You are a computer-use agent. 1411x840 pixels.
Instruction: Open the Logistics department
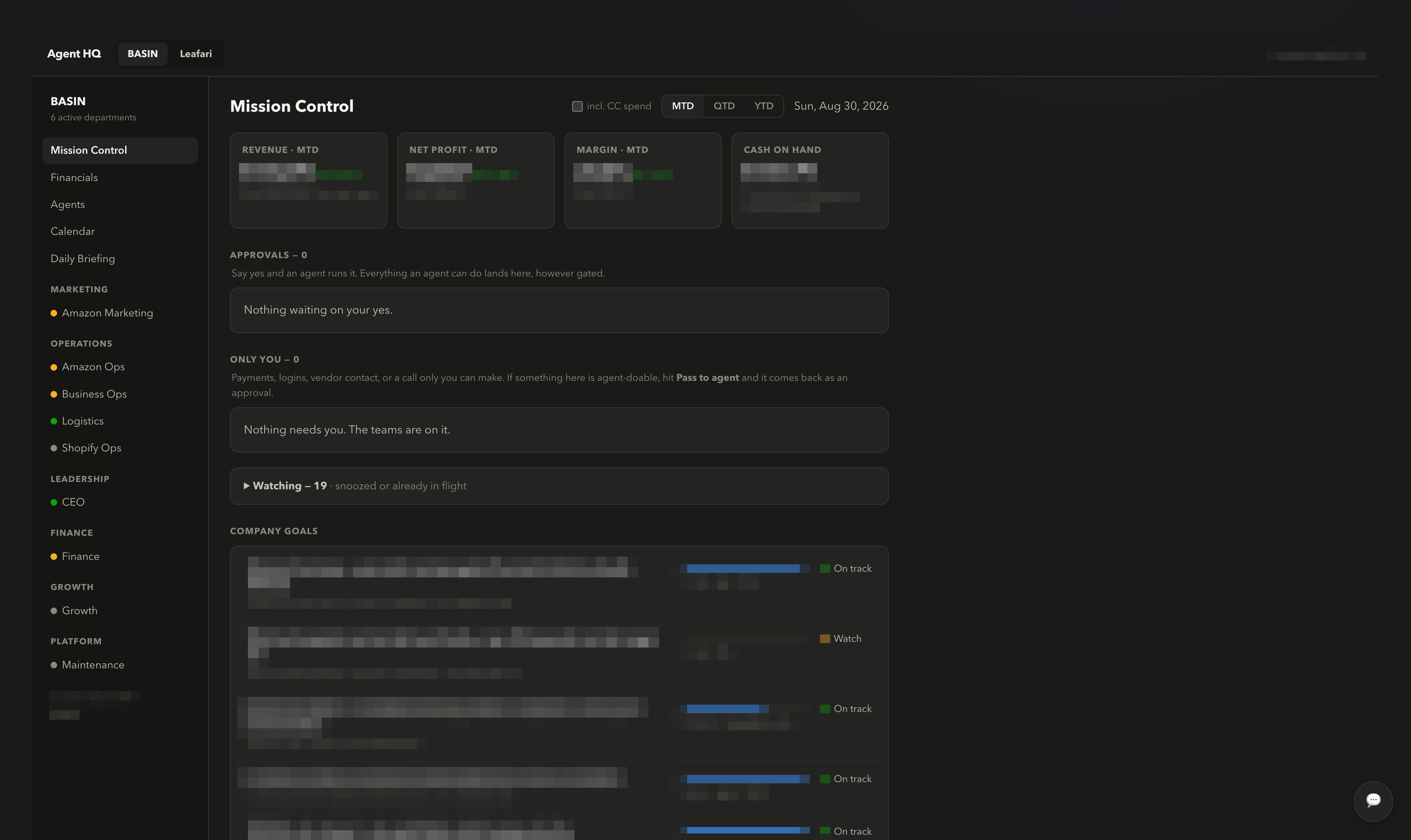[x=120, y=421]
